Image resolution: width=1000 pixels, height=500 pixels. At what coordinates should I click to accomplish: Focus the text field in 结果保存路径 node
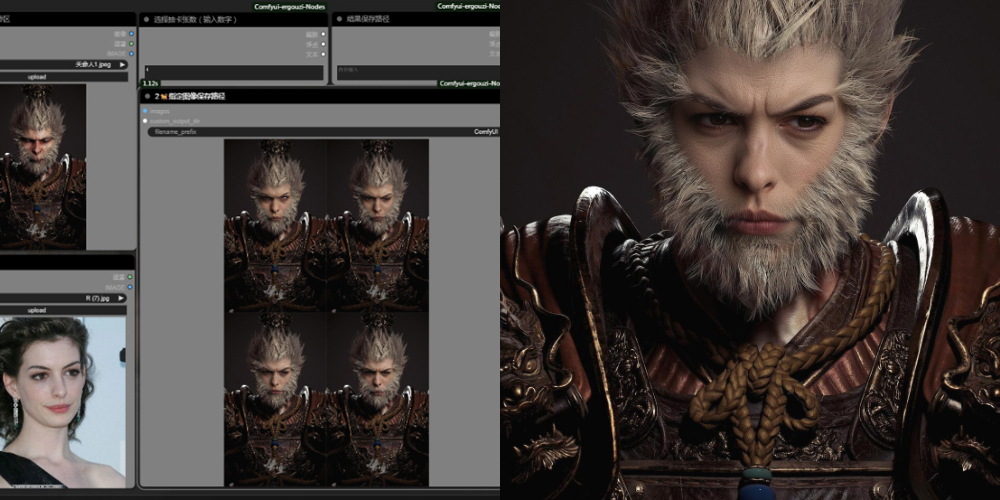(x=418, y=72)
